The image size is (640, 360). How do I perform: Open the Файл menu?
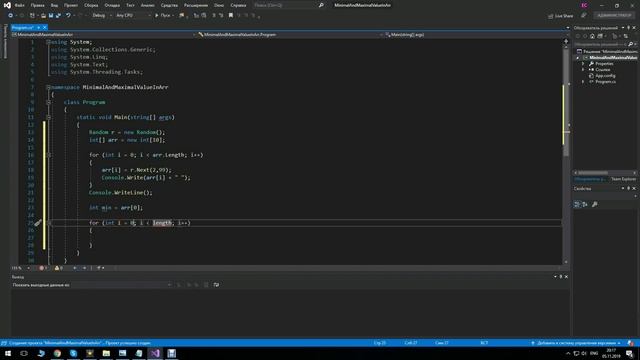[x=20, y=5]
